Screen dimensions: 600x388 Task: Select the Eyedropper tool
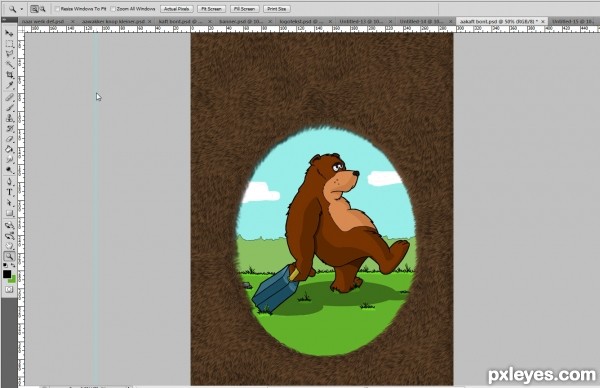[9, 85]
